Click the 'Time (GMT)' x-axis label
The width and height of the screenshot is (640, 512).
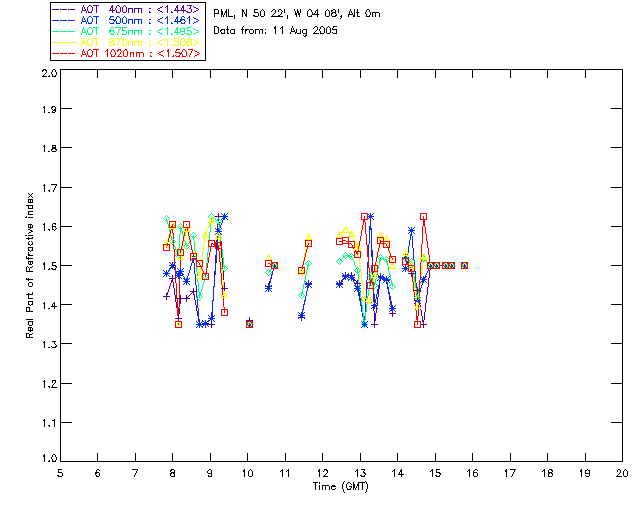340,487
